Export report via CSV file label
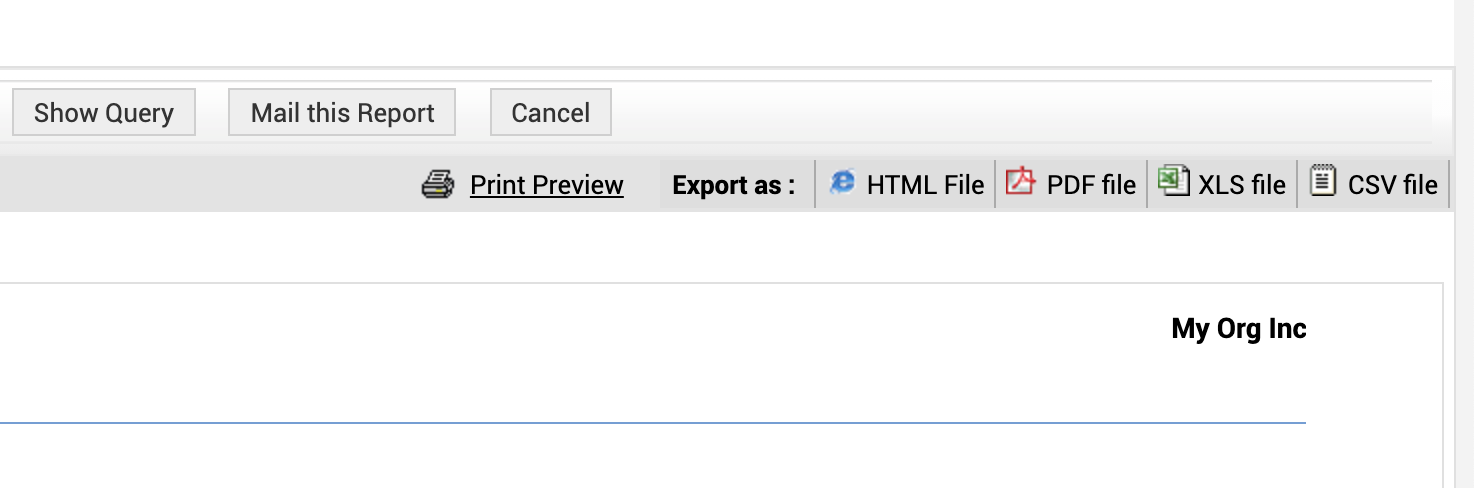This screenshot has width=1474, height=488. tap(1392, 185)
